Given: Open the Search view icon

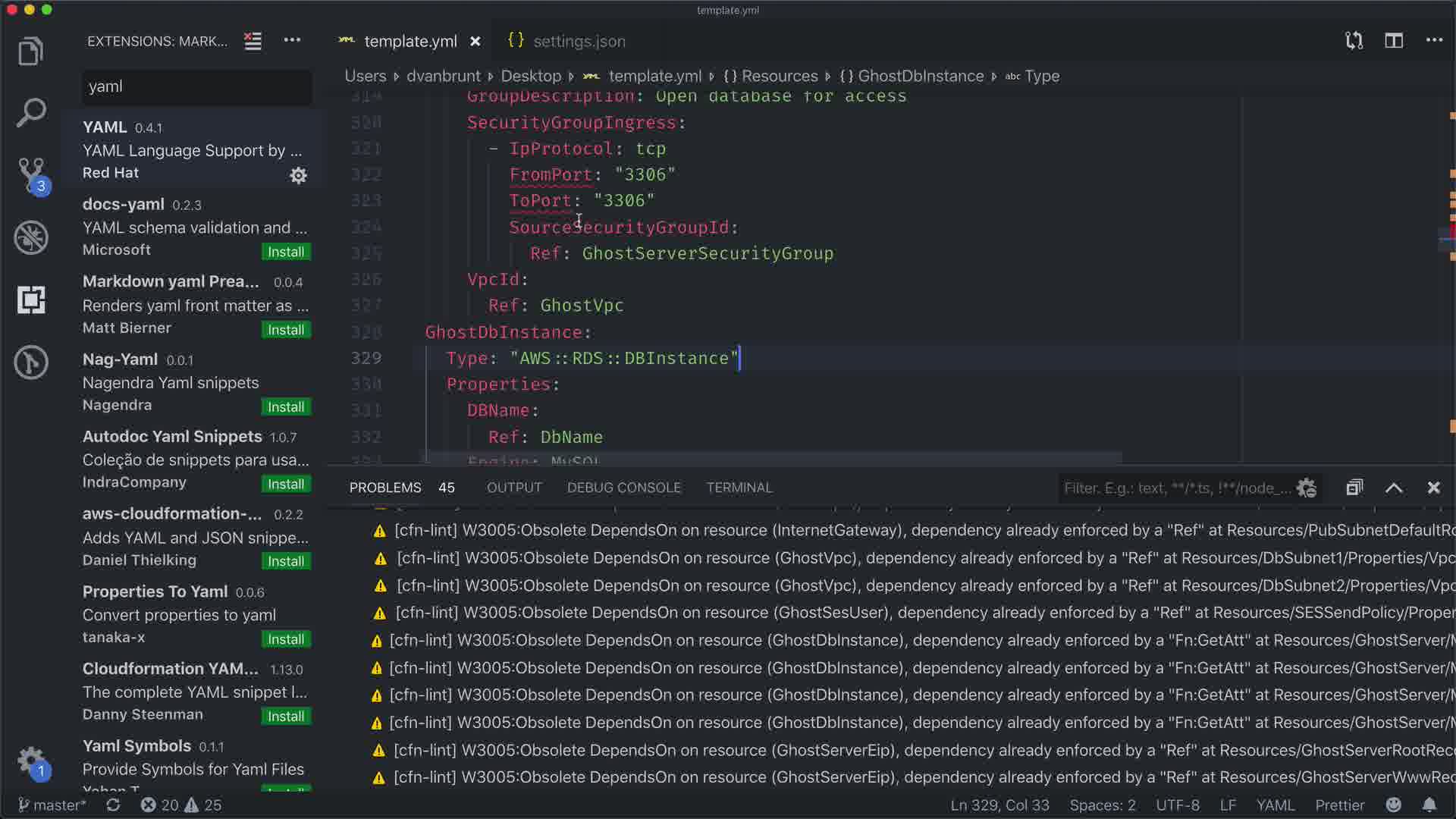Looking at the screenshot, I should click(31, 112).
